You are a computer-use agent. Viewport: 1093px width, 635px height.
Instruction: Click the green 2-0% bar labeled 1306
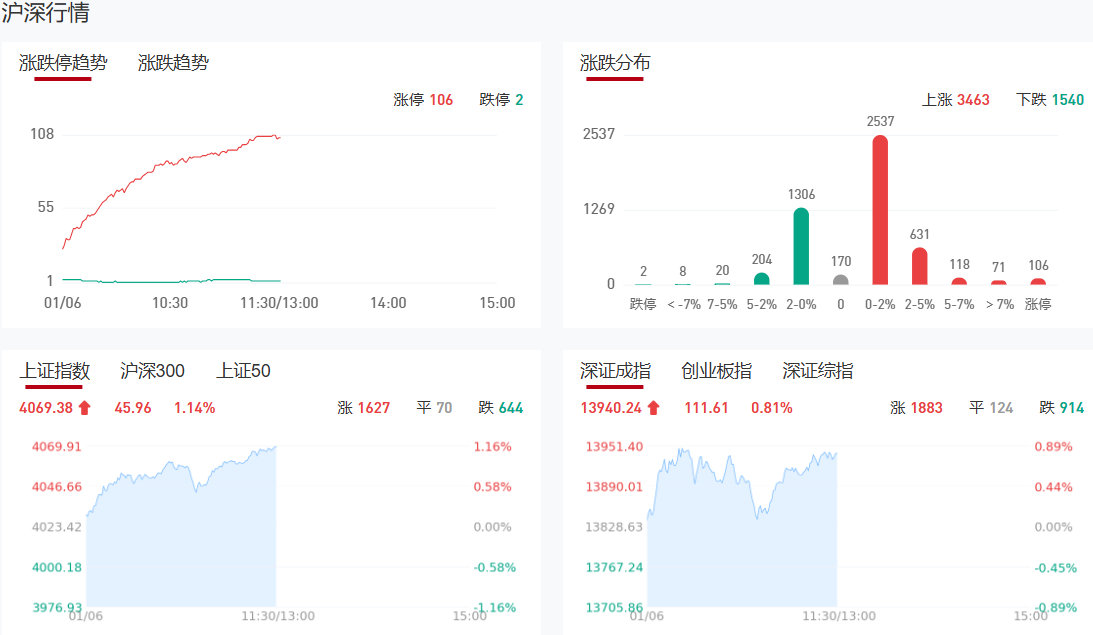801,246
